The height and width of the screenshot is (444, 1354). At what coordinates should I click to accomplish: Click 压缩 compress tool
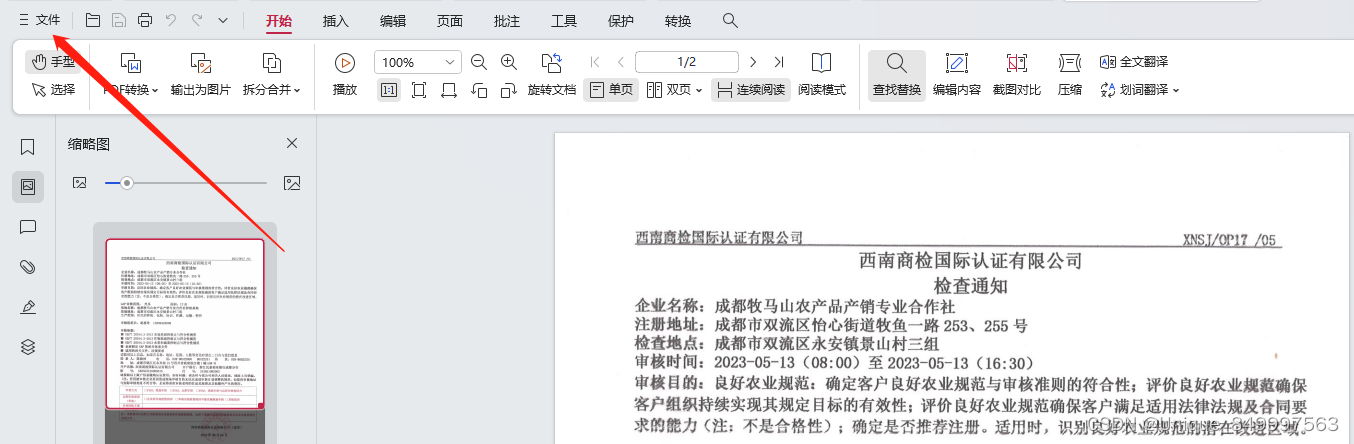(1070, 75)
